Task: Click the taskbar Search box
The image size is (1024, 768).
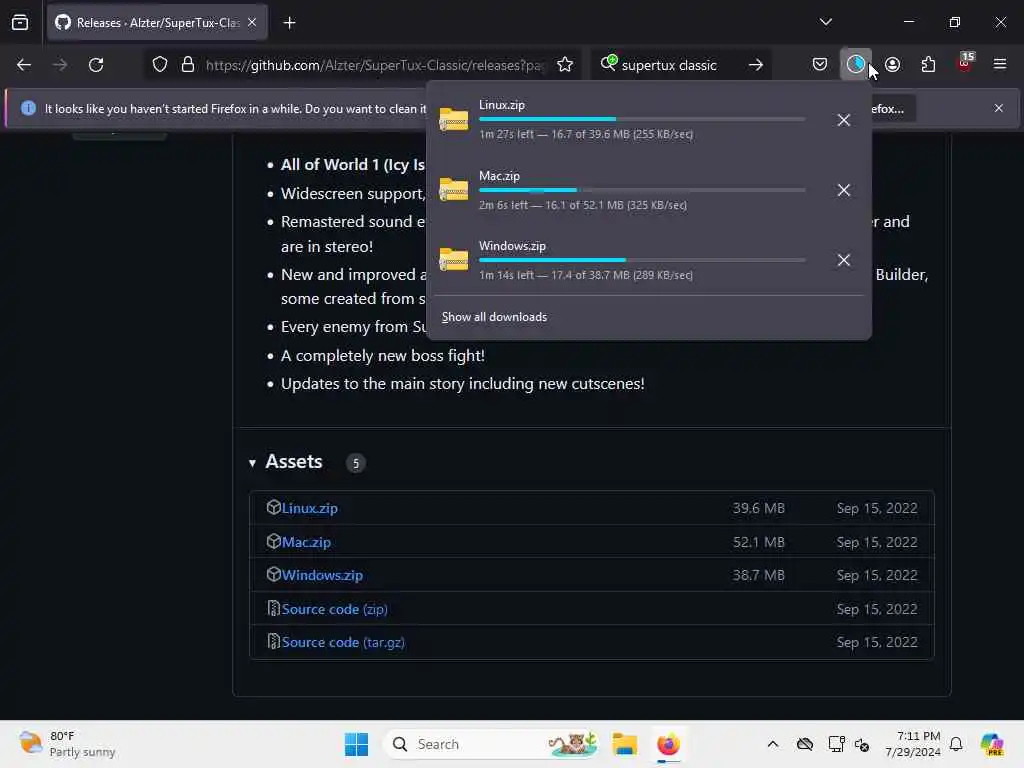Action: coord(493,744)
